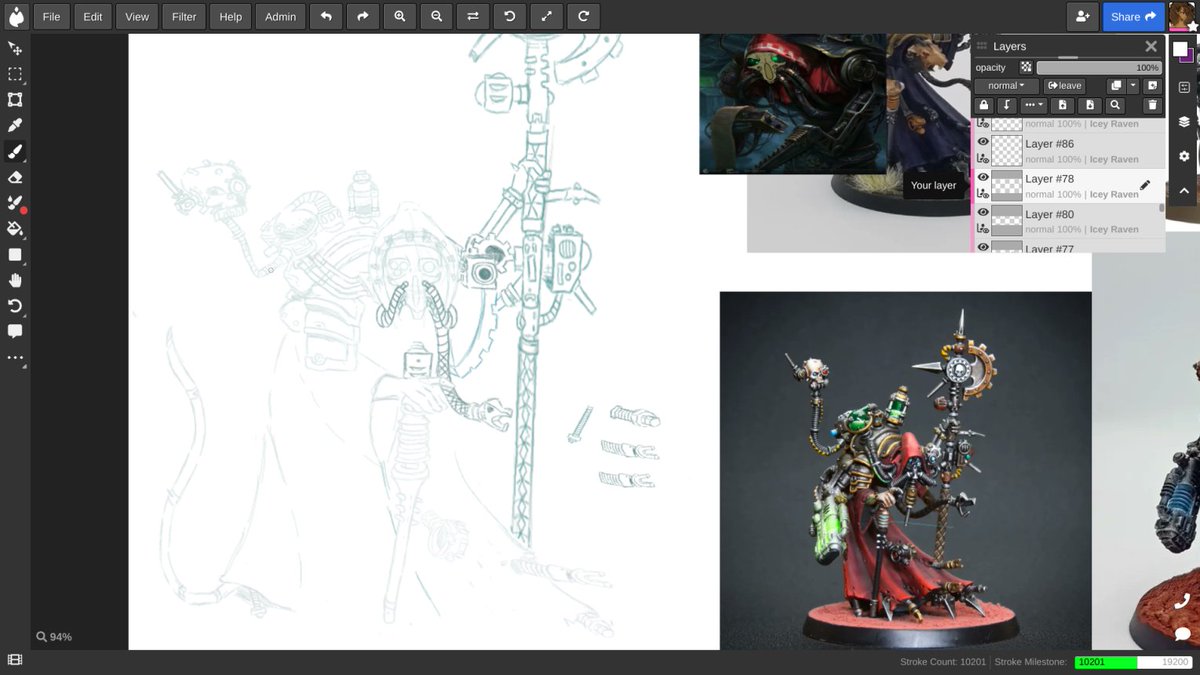Open the Filter menu
This screenshot has width=1200, height=675.
click(184, 16)
